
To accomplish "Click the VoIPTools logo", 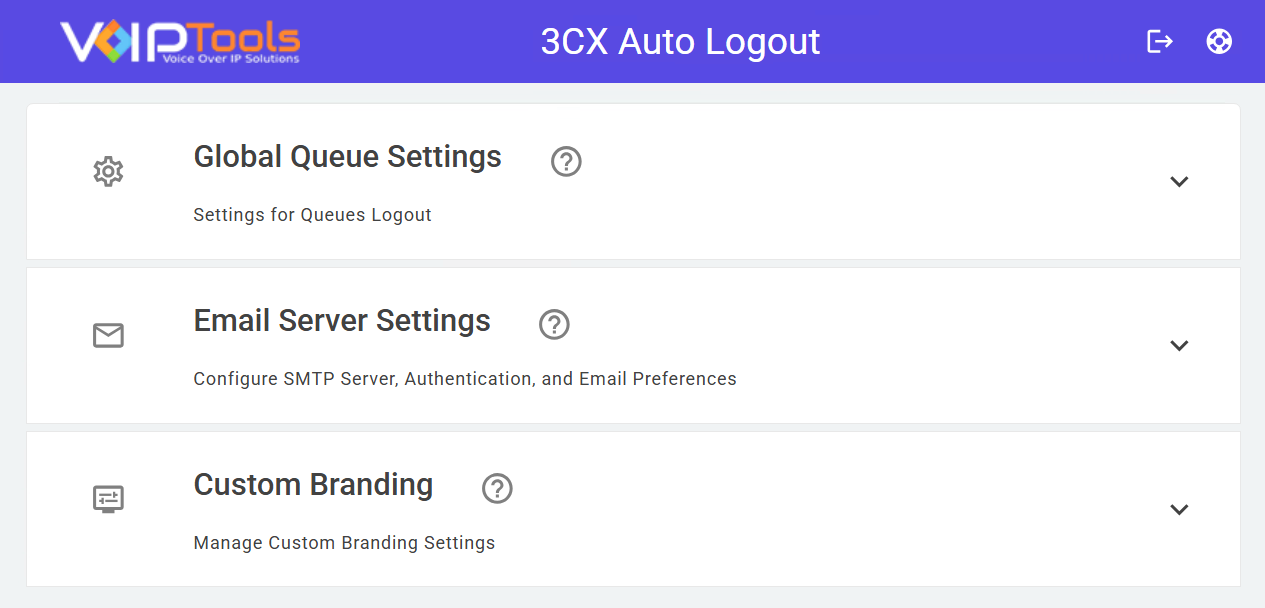I will point(180,41).
